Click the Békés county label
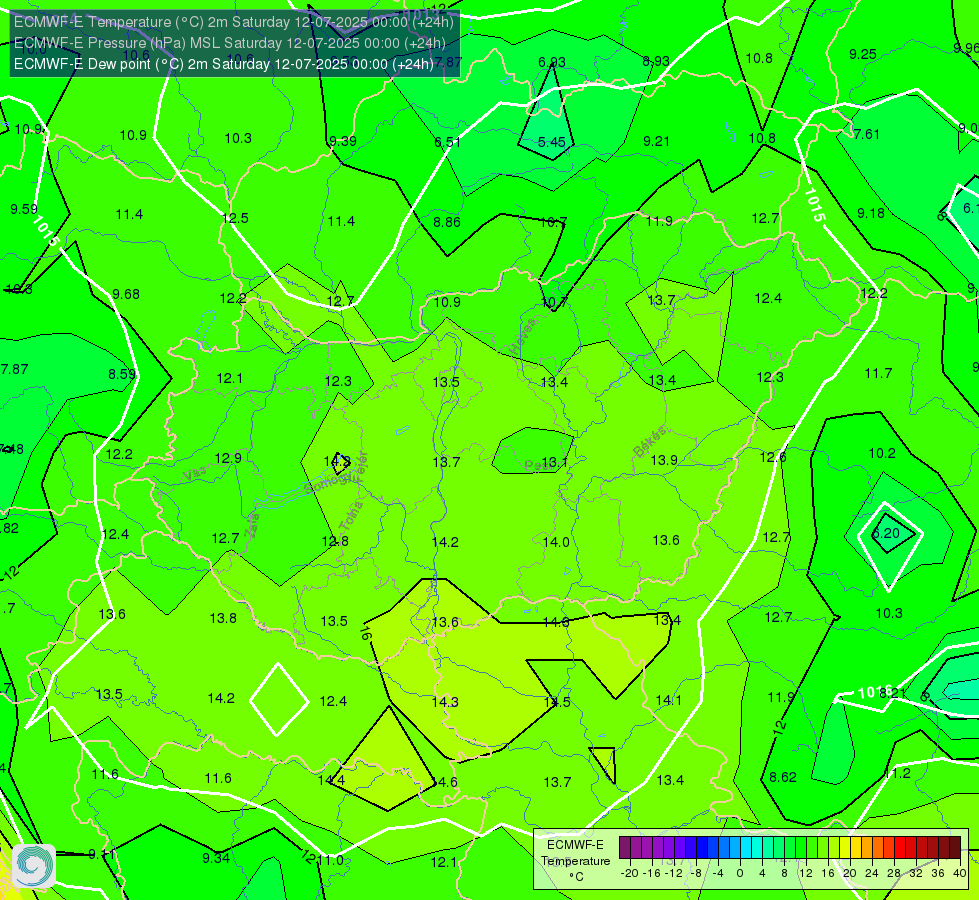The width and height of the screenshot is (979, 900). 650,442
